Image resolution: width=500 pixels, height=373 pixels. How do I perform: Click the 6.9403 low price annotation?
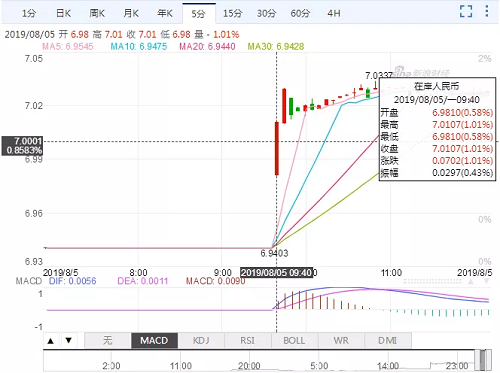pos(274,253)
